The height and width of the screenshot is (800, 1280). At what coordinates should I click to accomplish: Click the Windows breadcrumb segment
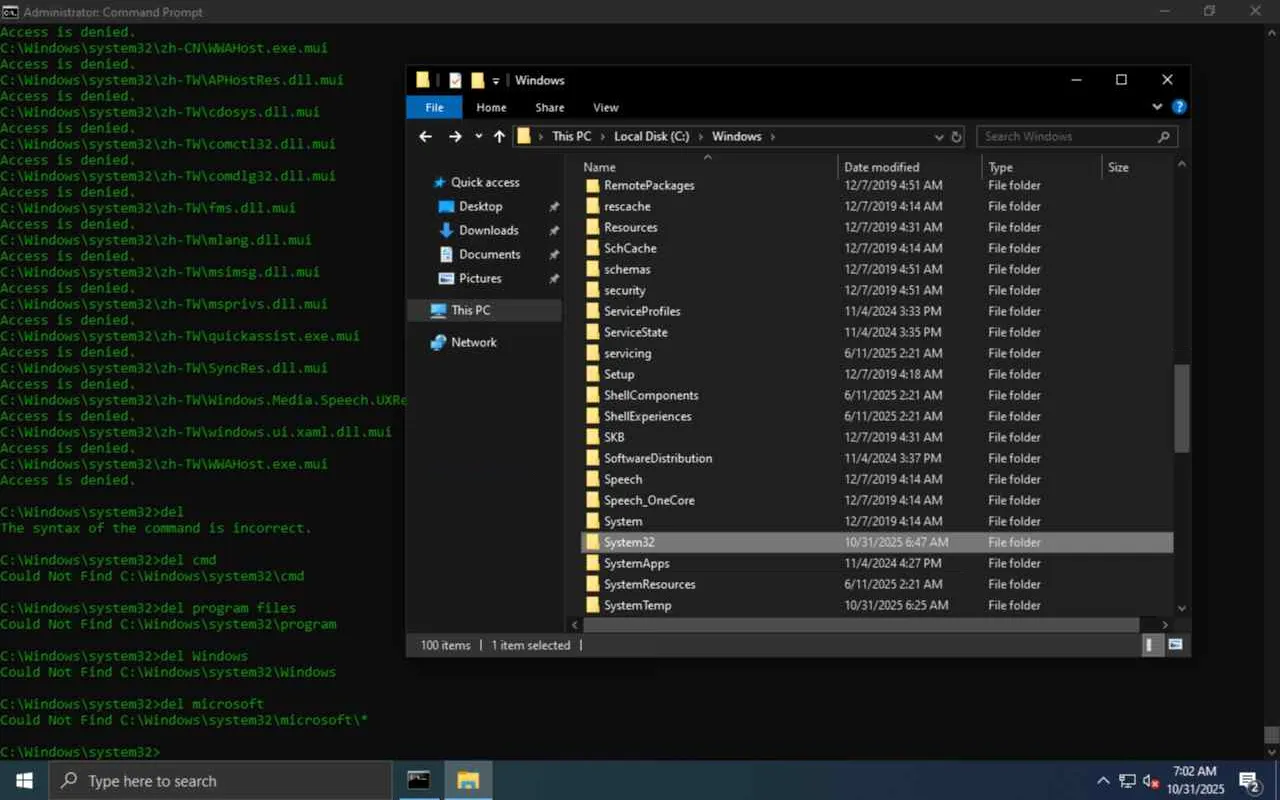pyautogui.click(x=737, y=137)
